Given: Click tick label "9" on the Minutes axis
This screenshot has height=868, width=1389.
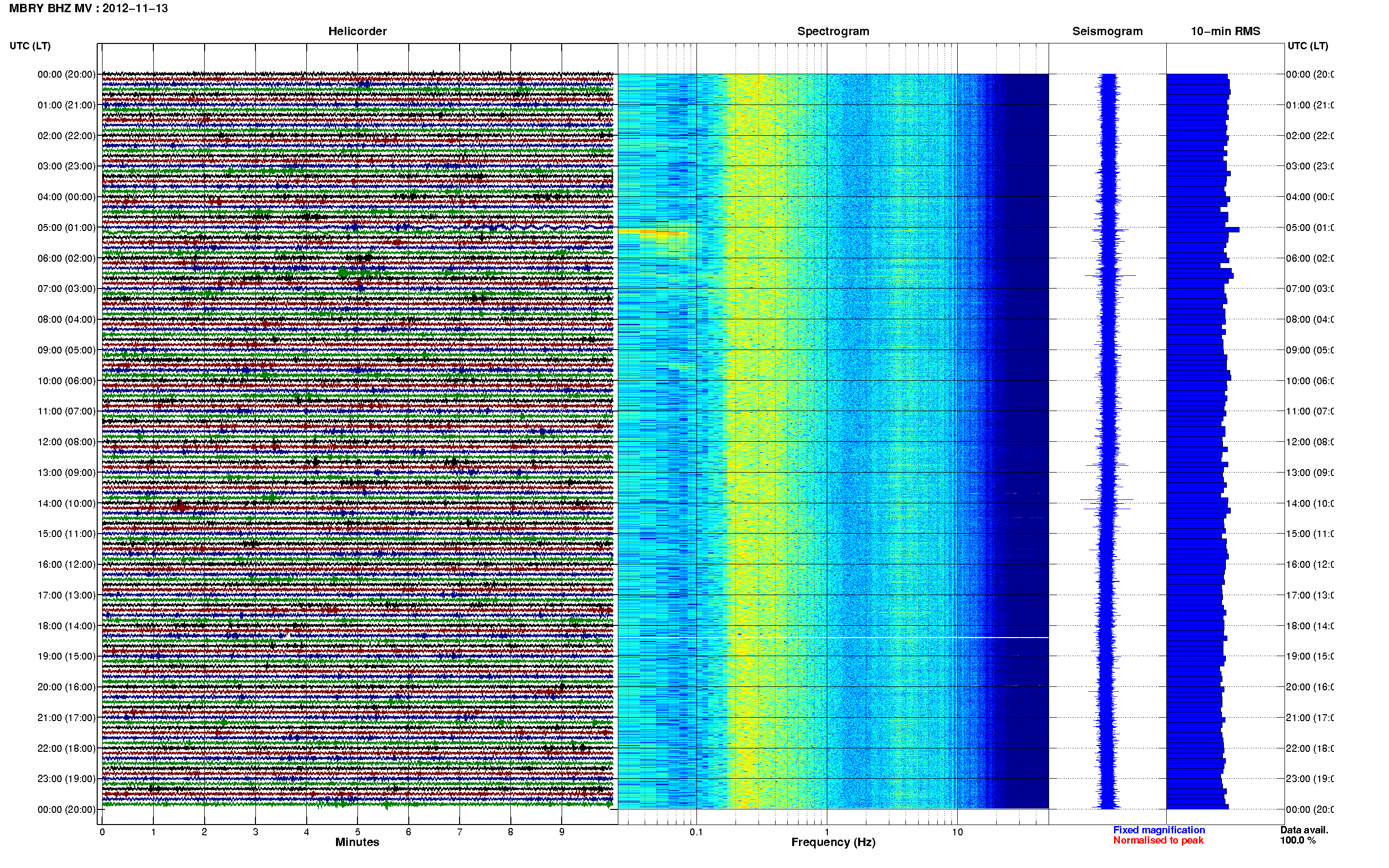Looking at the screenshot, I should (562, 832).
